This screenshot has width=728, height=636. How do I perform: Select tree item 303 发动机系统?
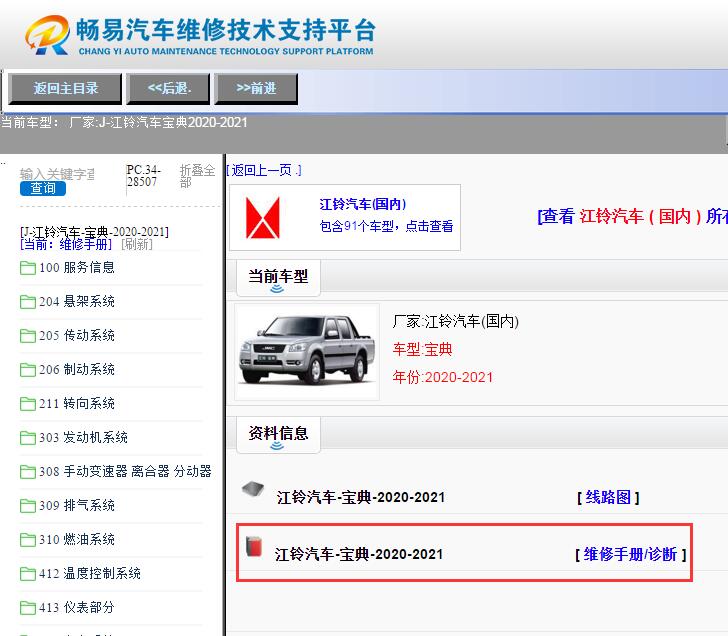(83, 437)
